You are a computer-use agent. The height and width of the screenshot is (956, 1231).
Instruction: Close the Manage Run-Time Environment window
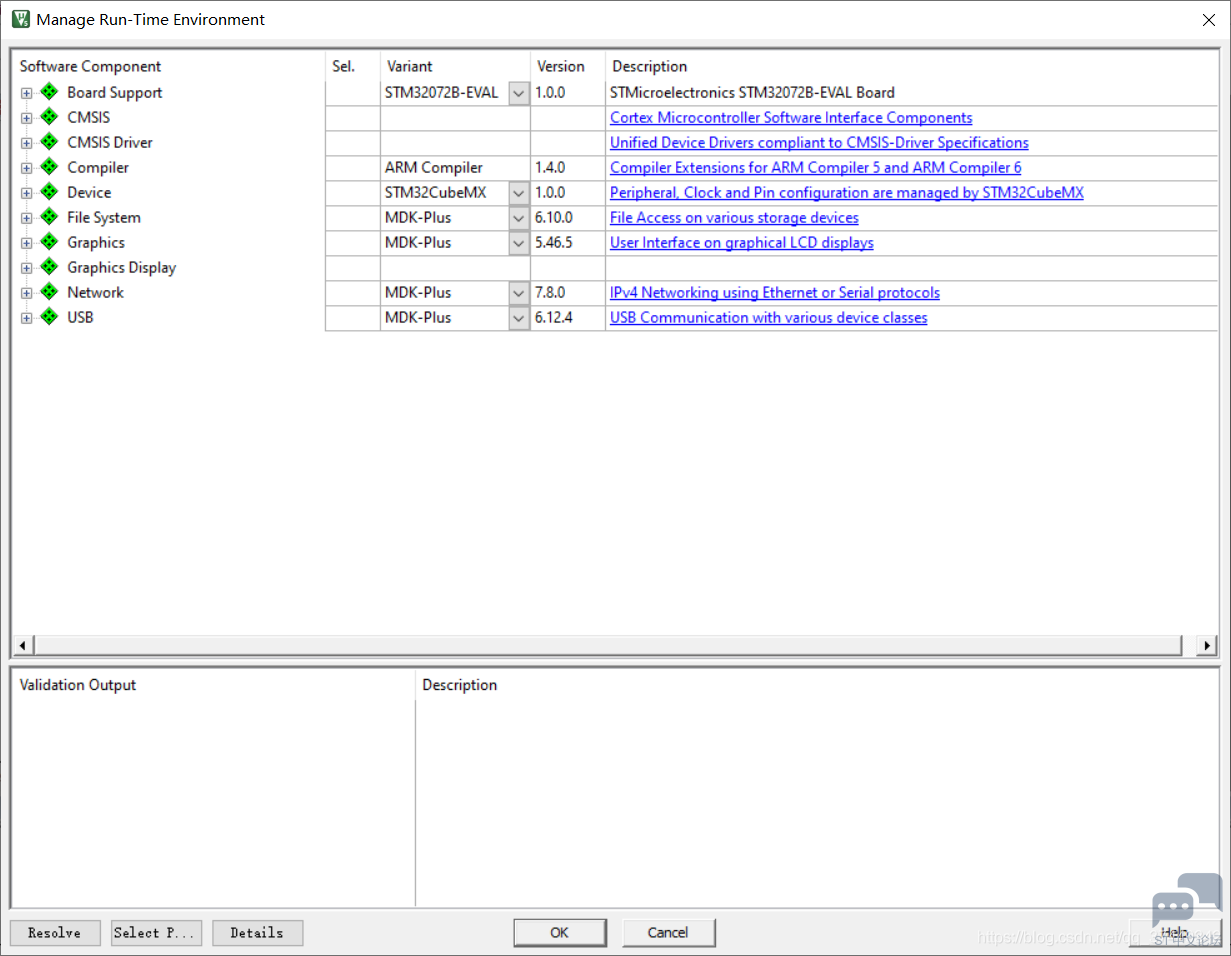click(x=1207, y=19)
